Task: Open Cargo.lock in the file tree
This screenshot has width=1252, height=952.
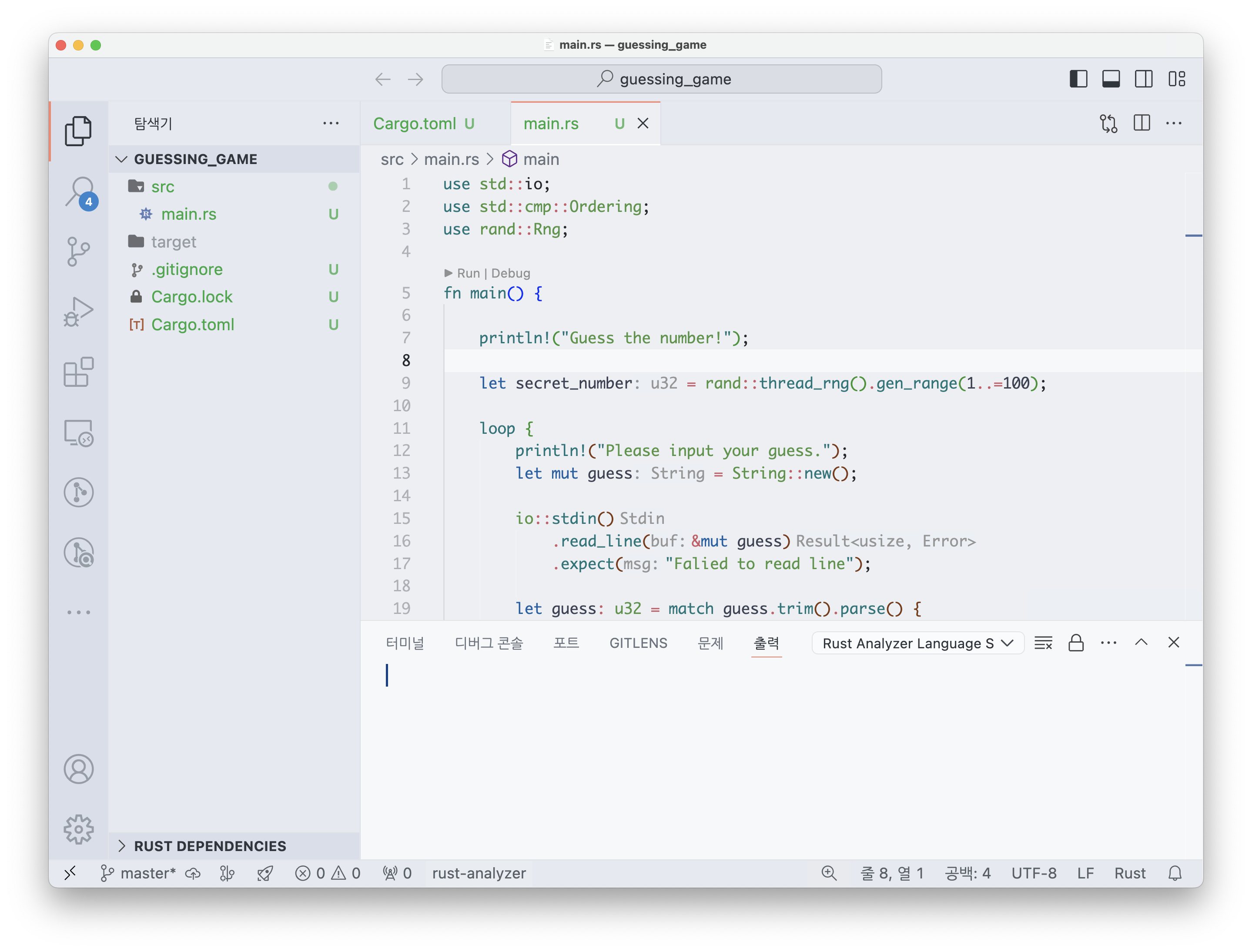Action: [x=234, y=297]
